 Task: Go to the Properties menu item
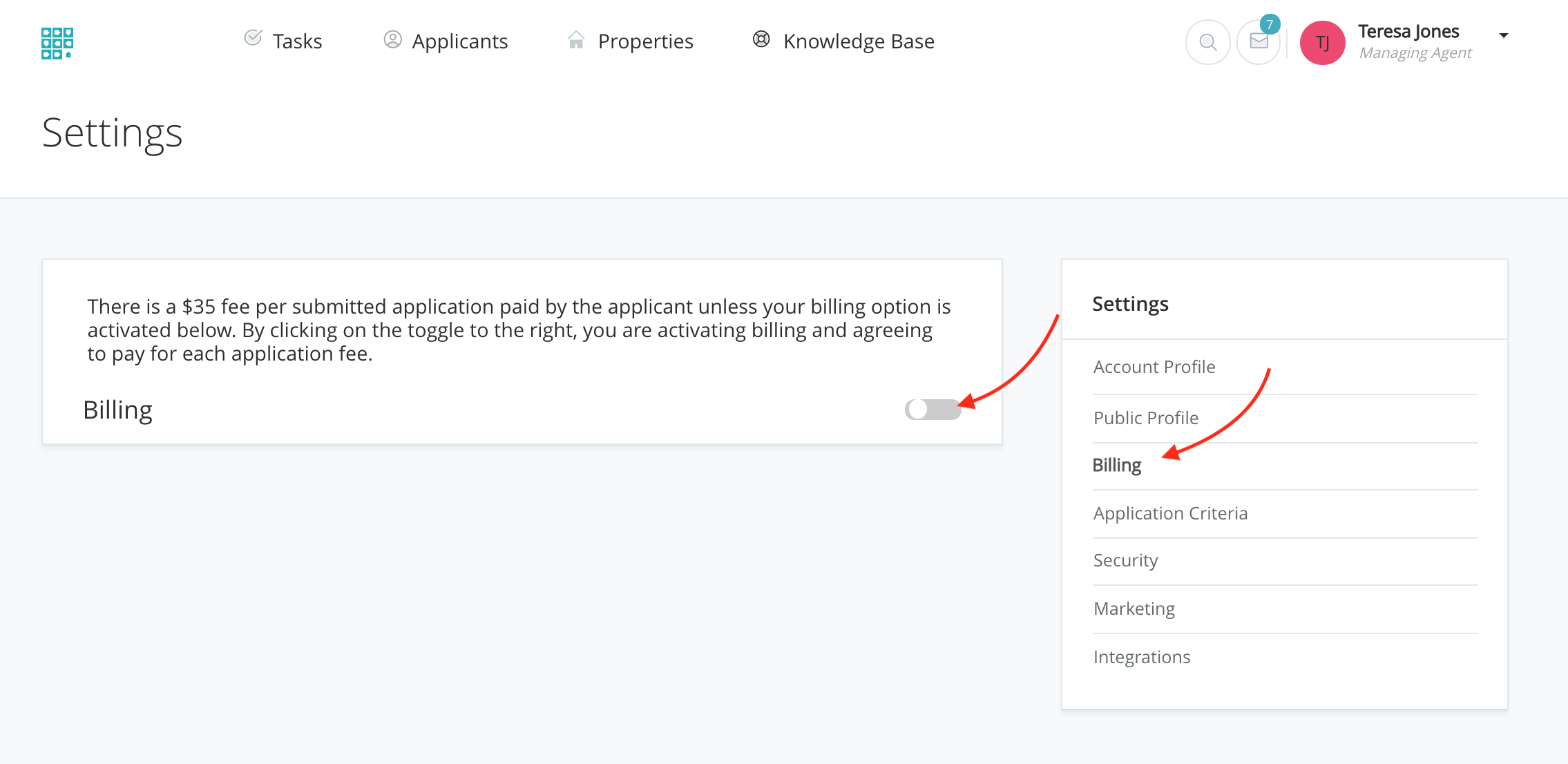pos(645,41)
